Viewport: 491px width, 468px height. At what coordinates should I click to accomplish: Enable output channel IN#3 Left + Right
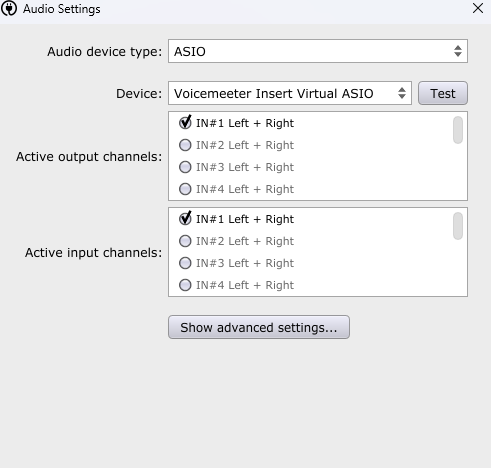coord(185,167)
